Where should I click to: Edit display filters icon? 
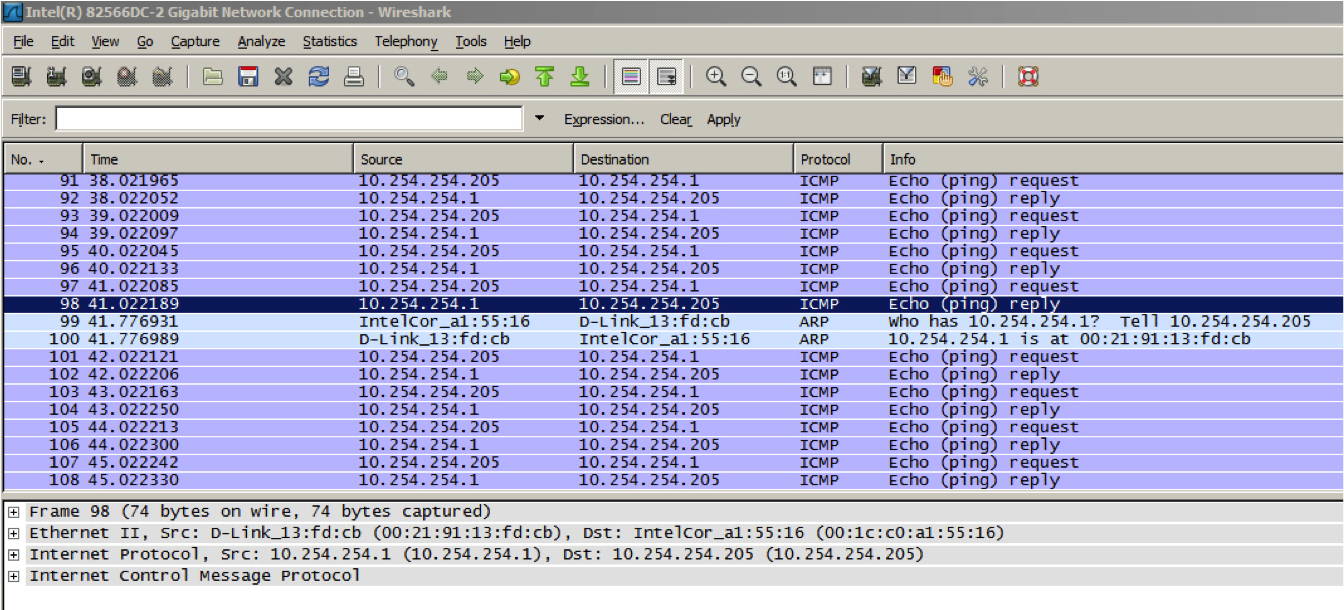coord(907,77)
